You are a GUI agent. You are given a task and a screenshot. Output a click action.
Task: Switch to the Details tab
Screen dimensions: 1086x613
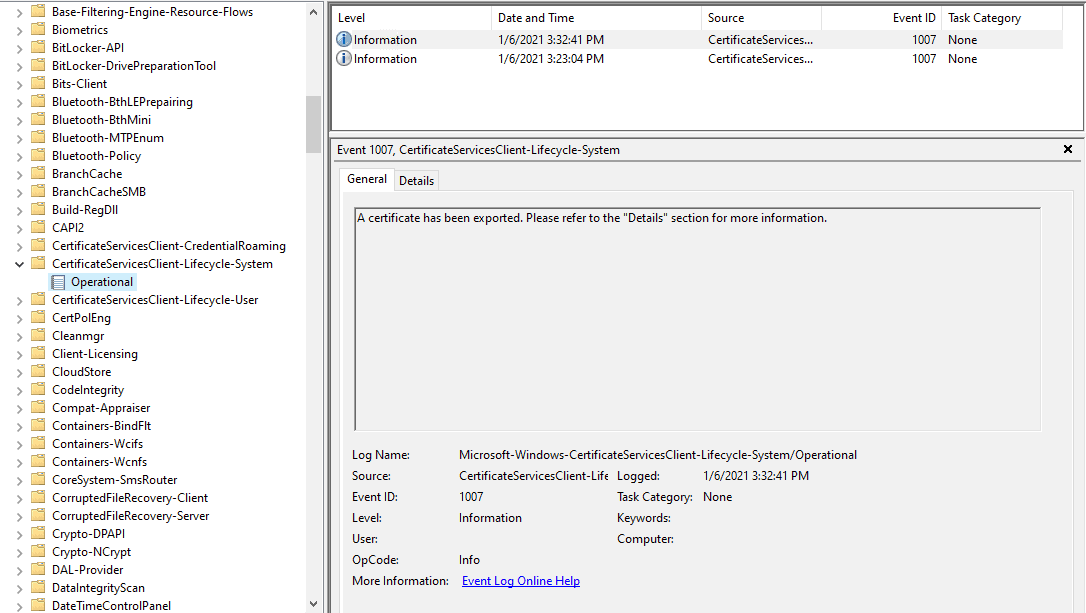pyautogui.click(x=416, y=180)
